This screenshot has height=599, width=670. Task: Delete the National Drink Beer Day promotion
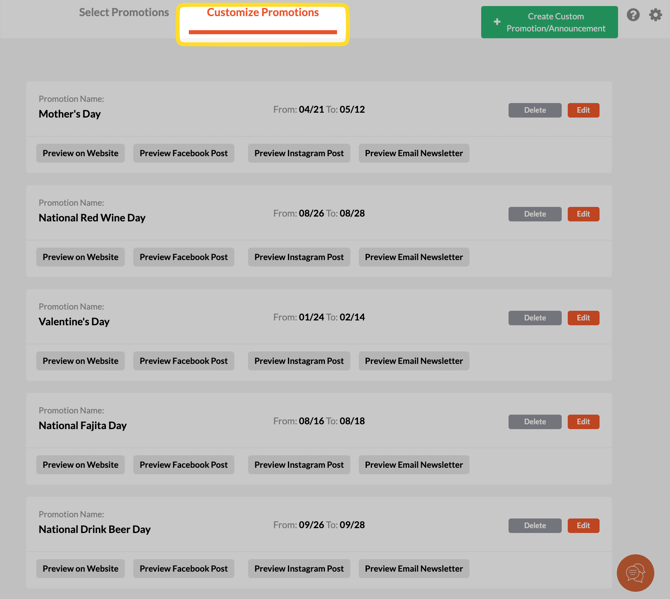click(x=535, y=525)
